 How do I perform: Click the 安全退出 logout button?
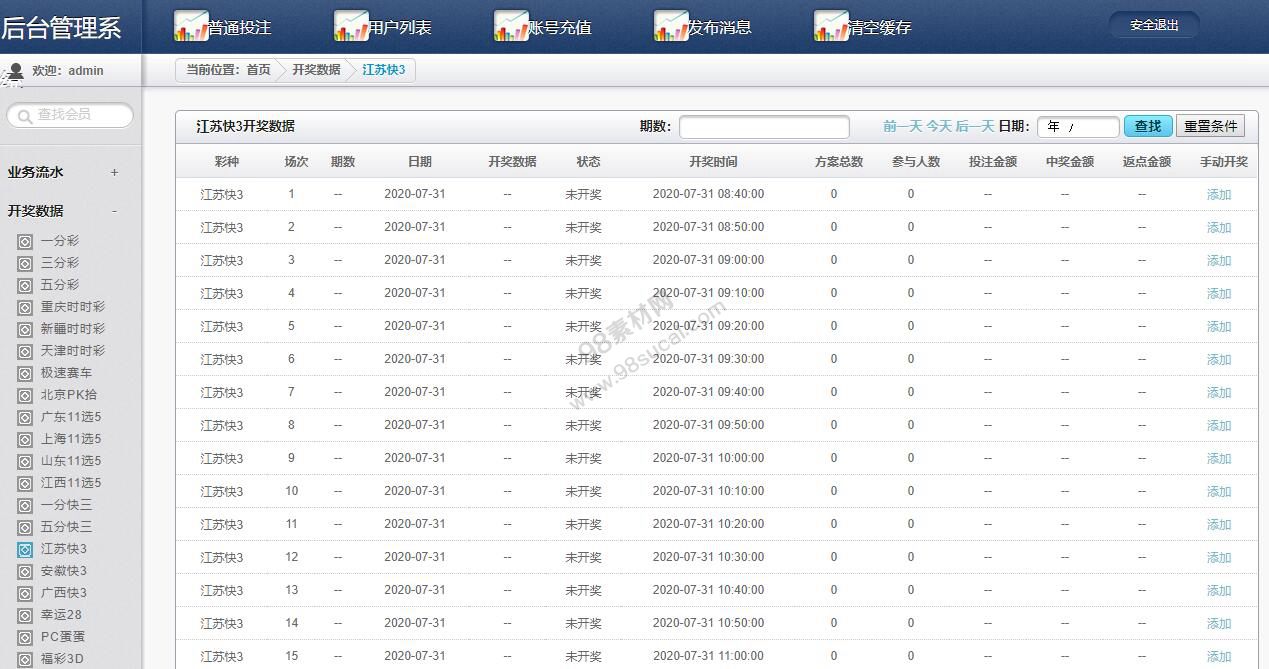coord(1153,25)
